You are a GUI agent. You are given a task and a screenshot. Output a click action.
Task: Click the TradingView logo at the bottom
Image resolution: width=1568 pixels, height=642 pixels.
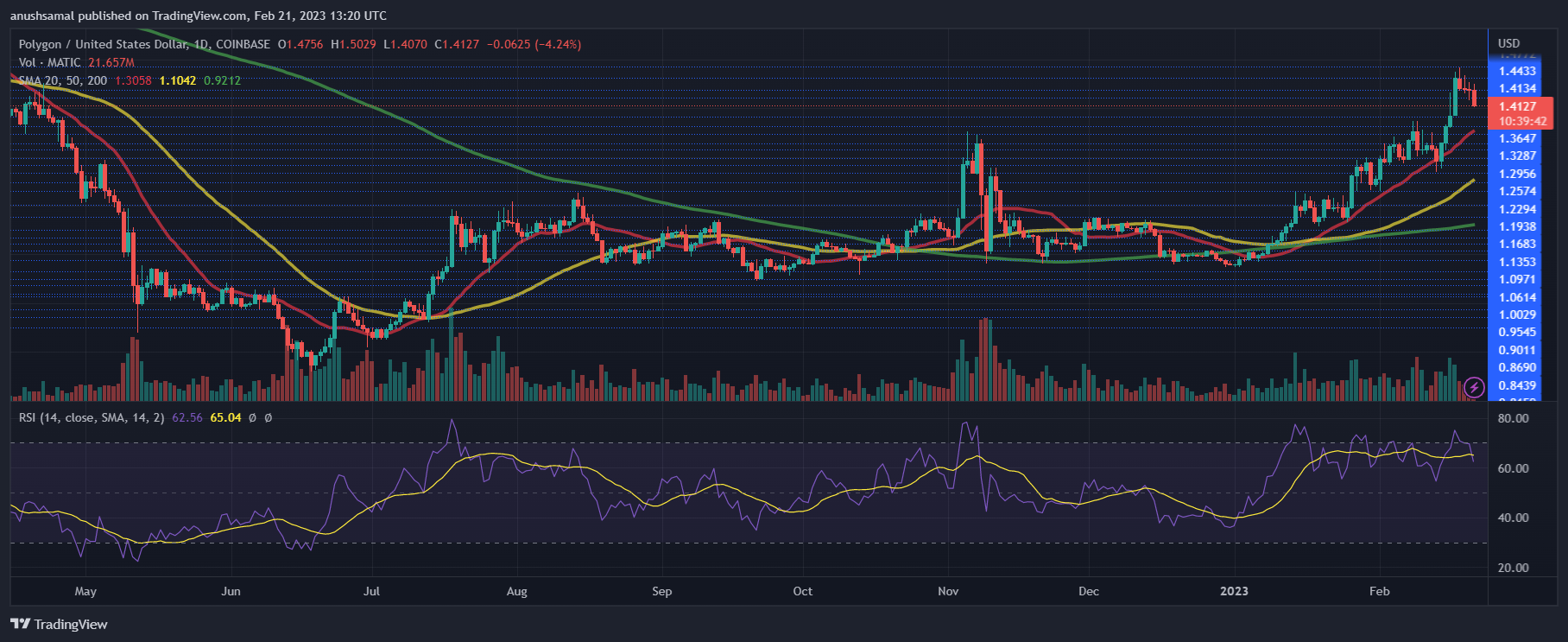[x=59, y=624]
